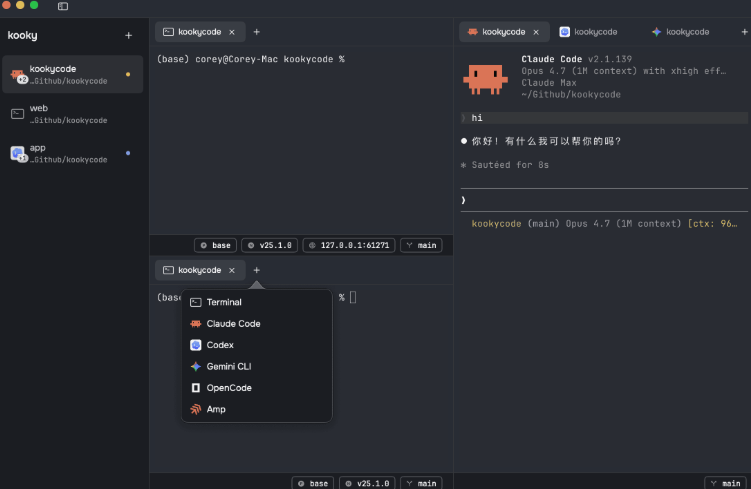
Task: Select the Claude kookycode tab in right pane
Action: click(504, 32)
